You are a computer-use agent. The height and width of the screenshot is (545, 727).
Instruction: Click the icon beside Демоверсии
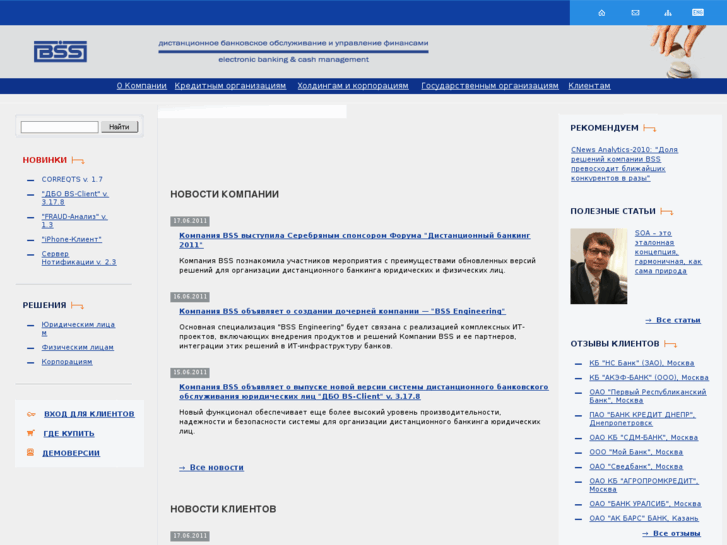pos(30,452)
